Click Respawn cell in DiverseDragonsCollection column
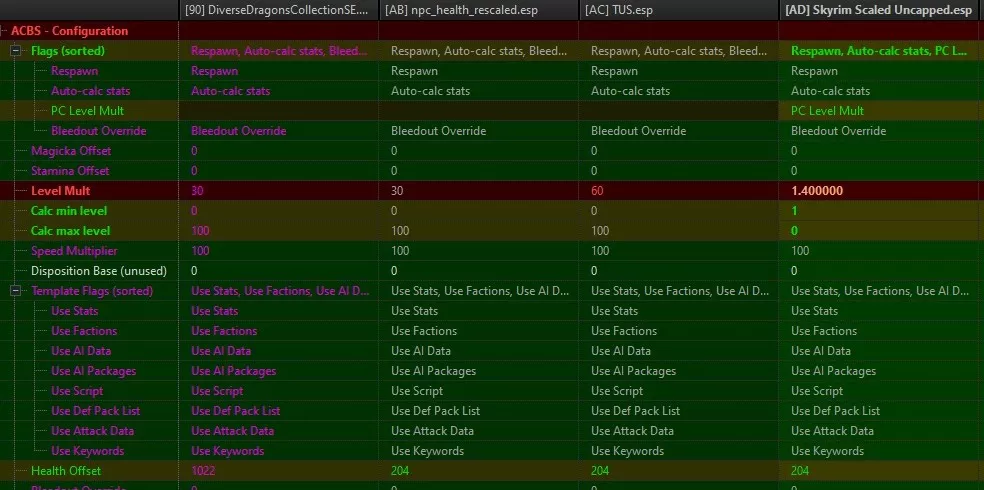This screenshot has width=984, height=490. point(215,71)
